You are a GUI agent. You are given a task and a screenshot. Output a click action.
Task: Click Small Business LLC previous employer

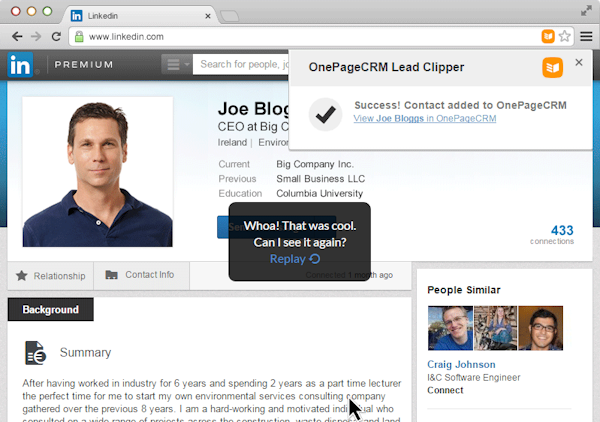tap(321, 179)
